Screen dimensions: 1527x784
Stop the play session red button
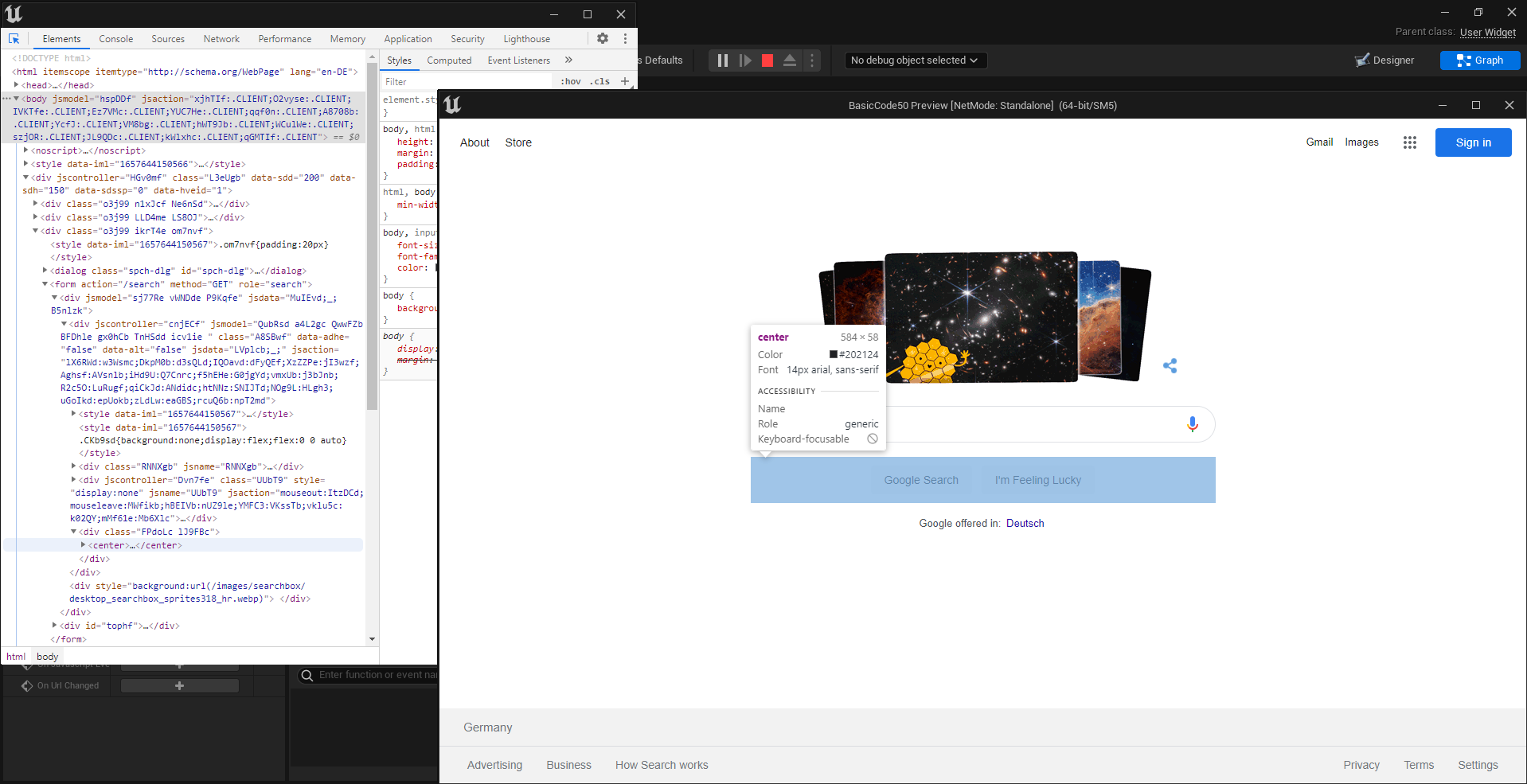[x=767, y=60]
